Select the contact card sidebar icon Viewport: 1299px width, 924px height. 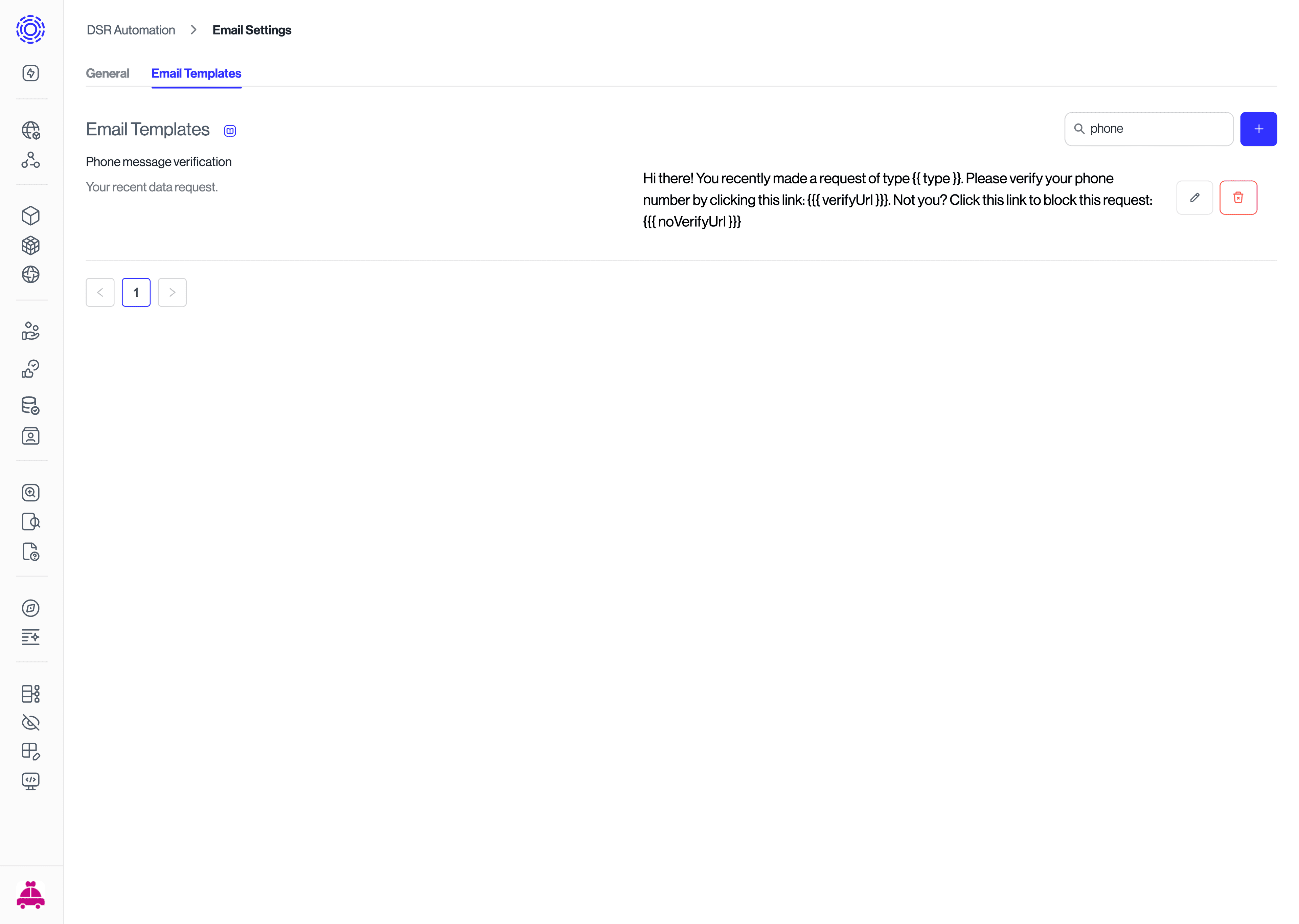31,436
